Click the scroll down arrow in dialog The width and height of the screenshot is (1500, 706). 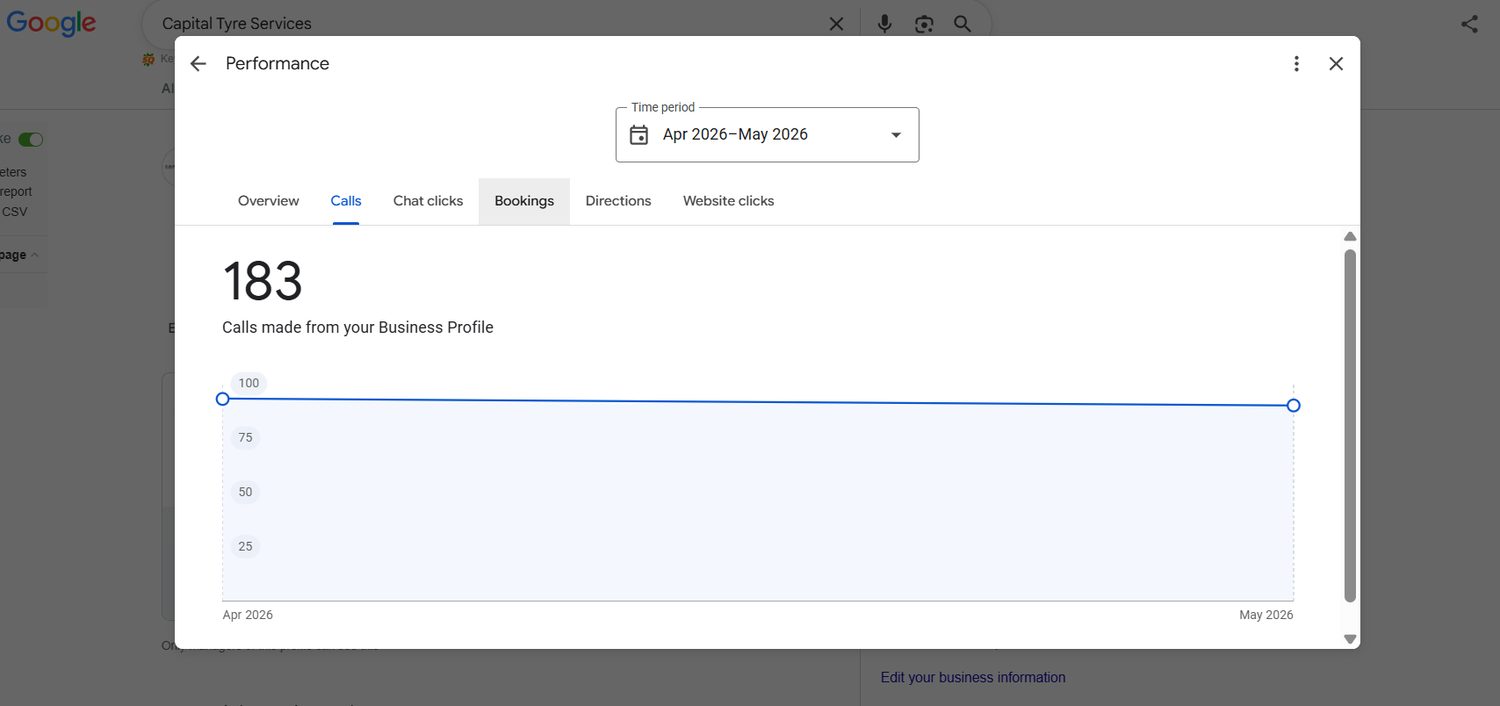click(1350, 639)
